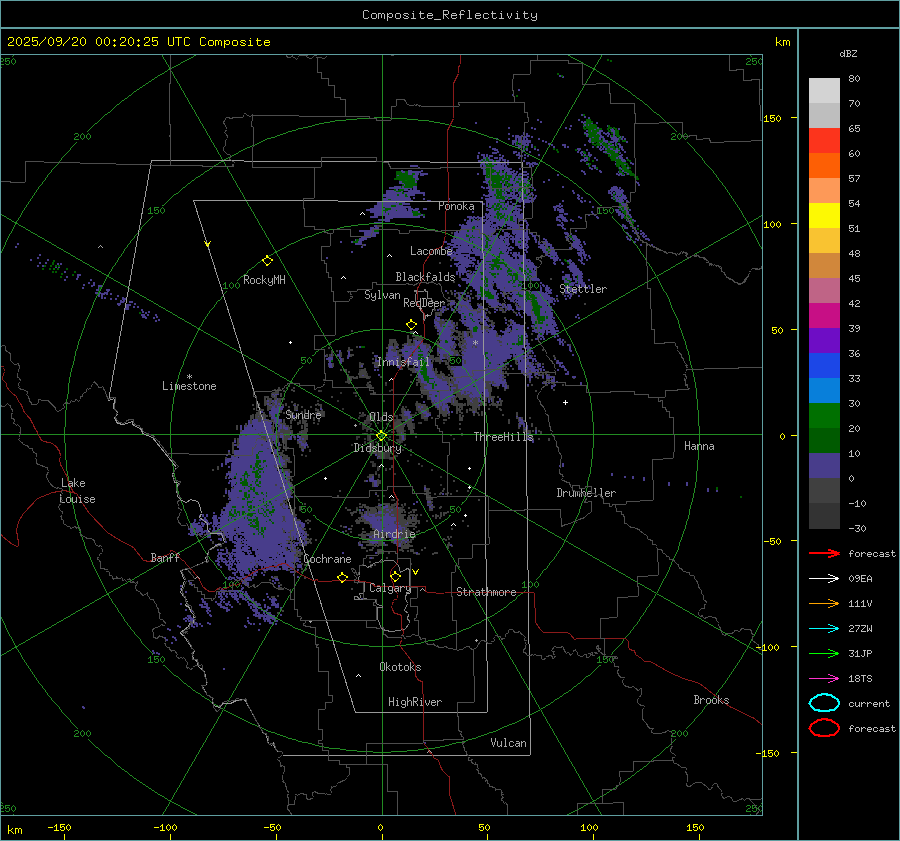Click the UTC Composite timestamp text
Screen dimensions: 900x841
click(x=138, y=42)
